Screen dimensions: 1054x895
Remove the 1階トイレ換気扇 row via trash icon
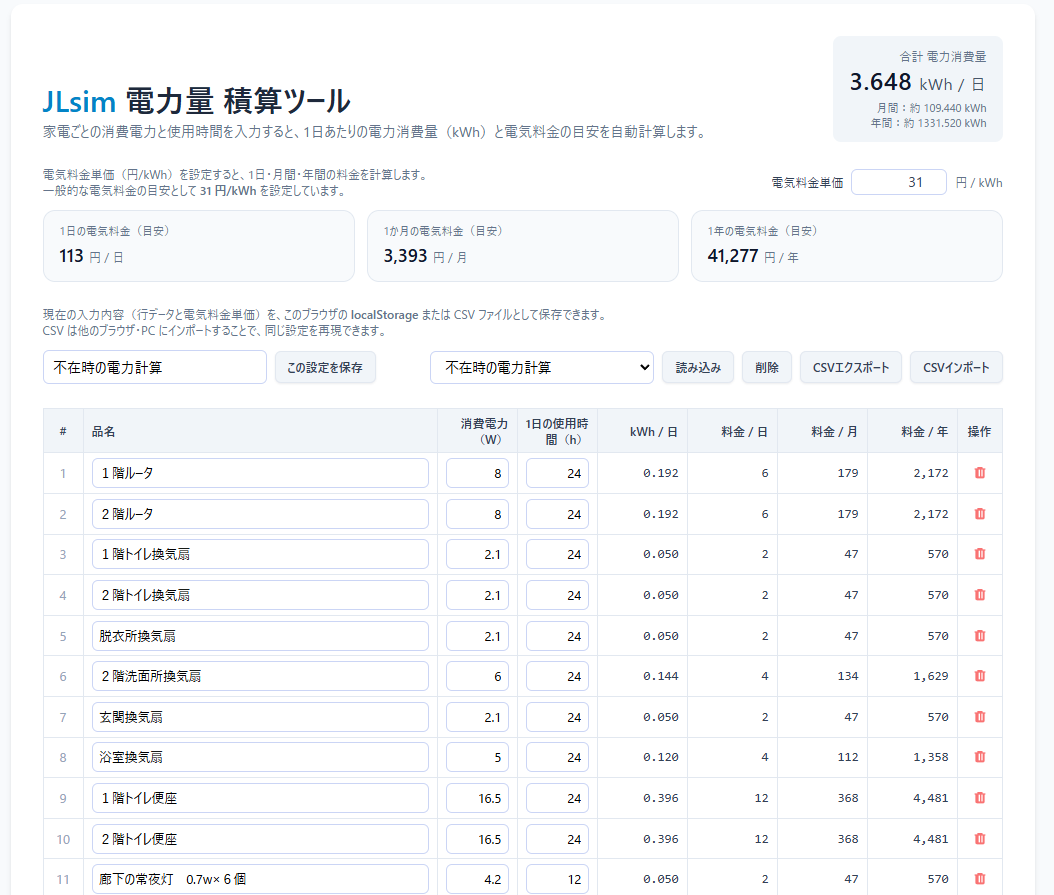tap(979, 554)
